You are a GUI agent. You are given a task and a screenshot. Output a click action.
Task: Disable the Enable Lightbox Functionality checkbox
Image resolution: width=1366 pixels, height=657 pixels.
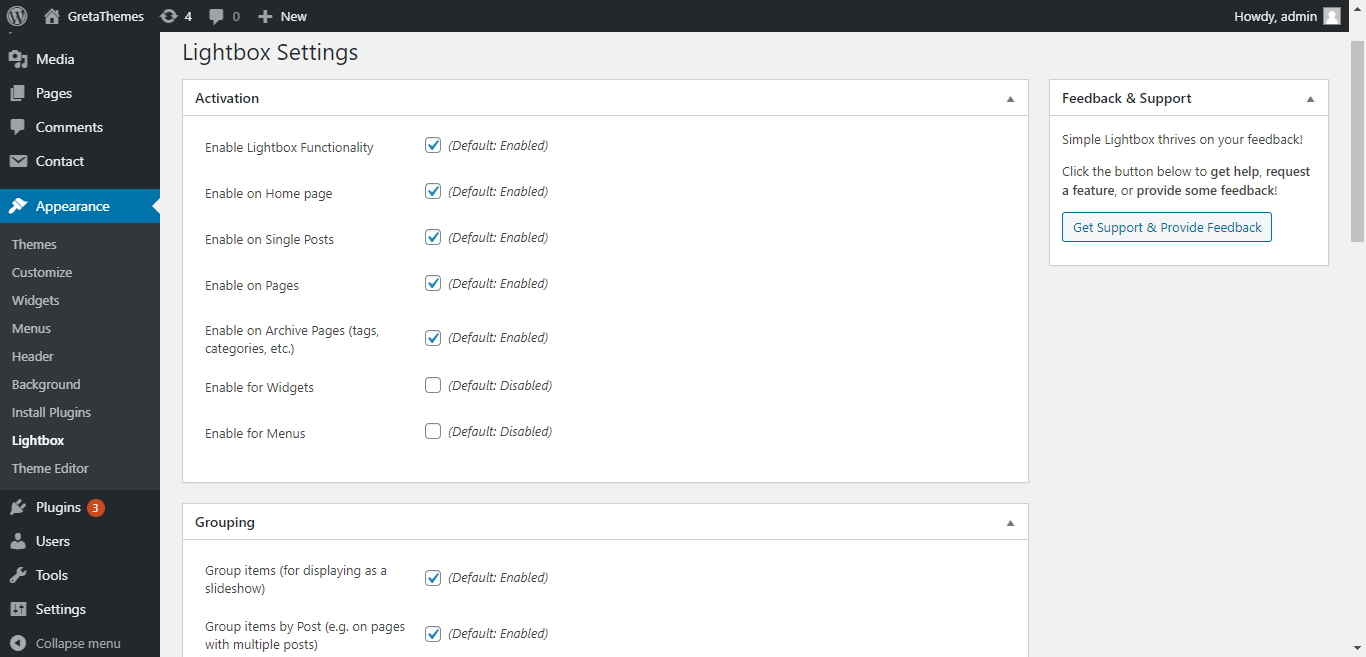pyautogui.click(x=433, y=145)
